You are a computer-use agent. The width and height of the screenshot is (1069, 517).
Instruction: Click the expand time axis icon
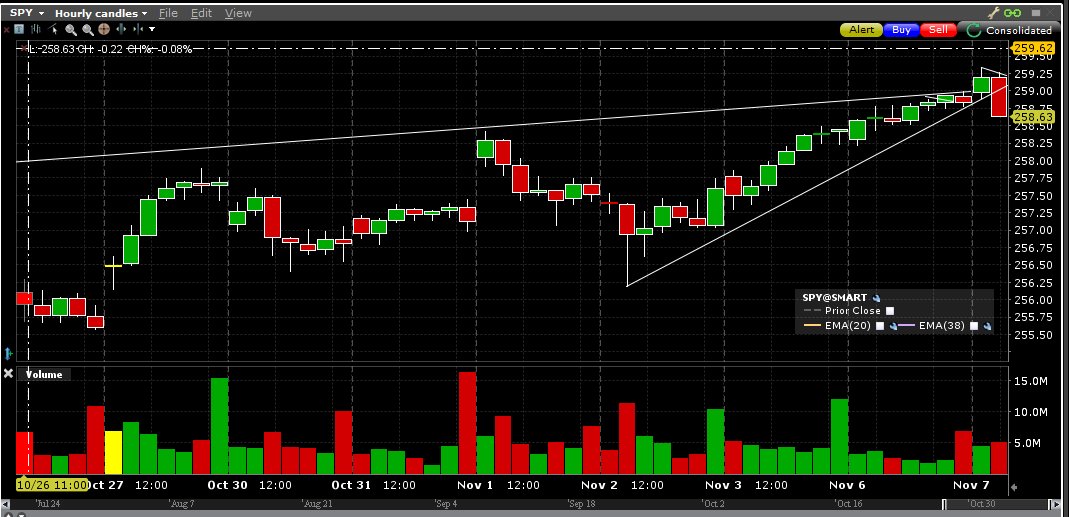121,29
